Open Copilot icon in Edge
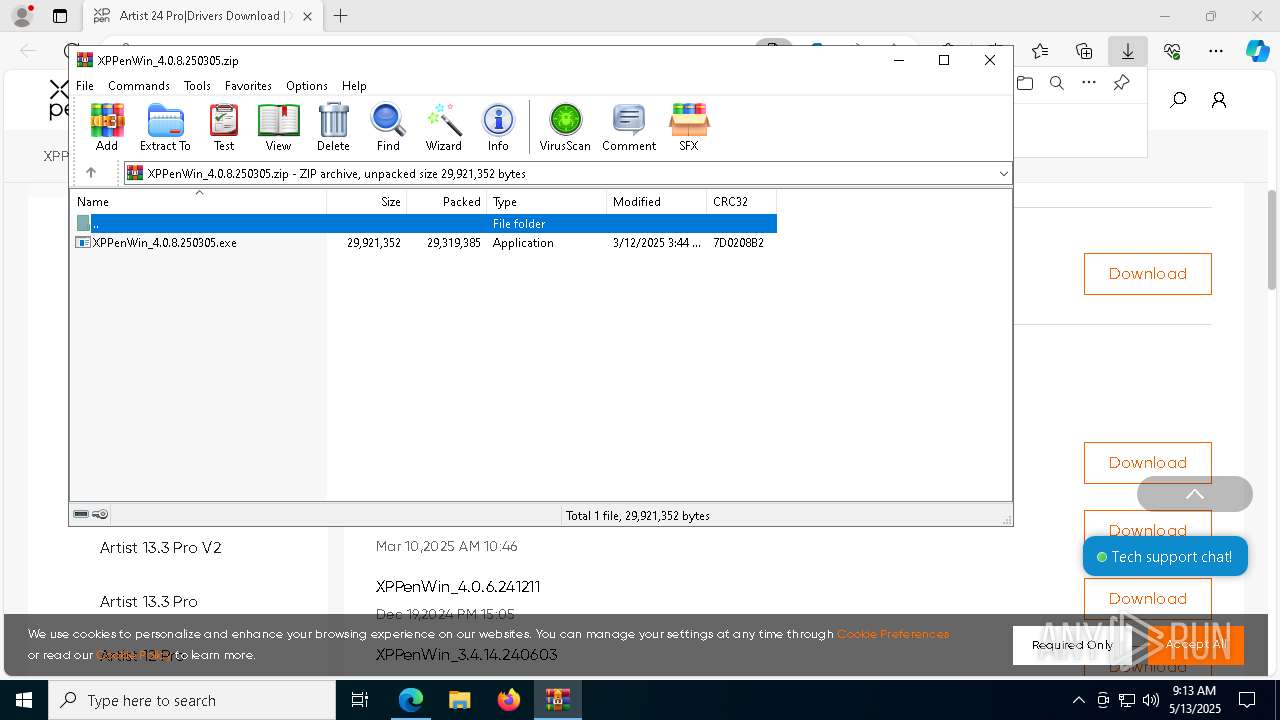The image size is (1280, 720). pos(1258,51)
